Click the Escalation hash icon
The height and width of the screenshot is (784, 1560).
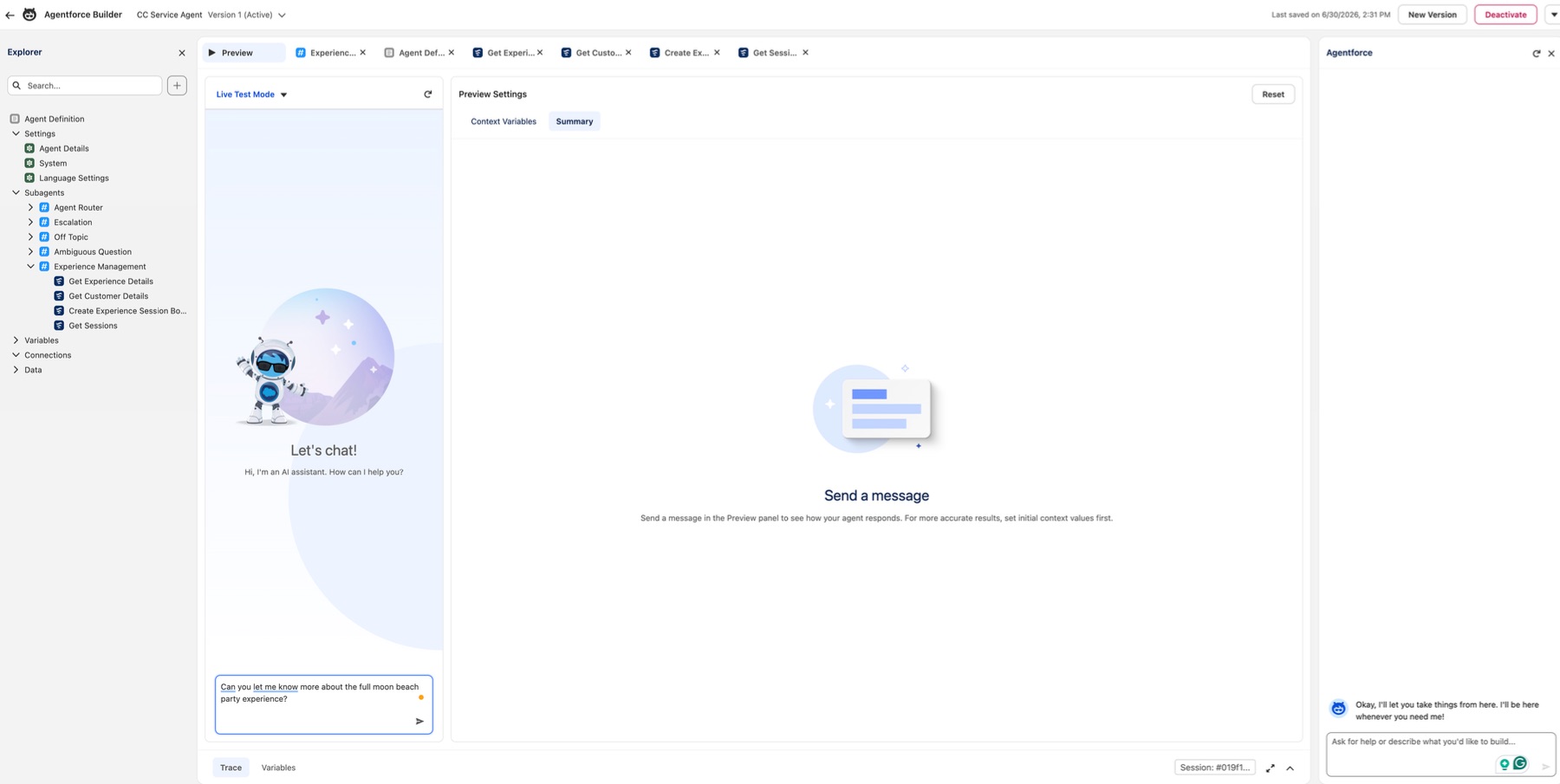point(44,222)
